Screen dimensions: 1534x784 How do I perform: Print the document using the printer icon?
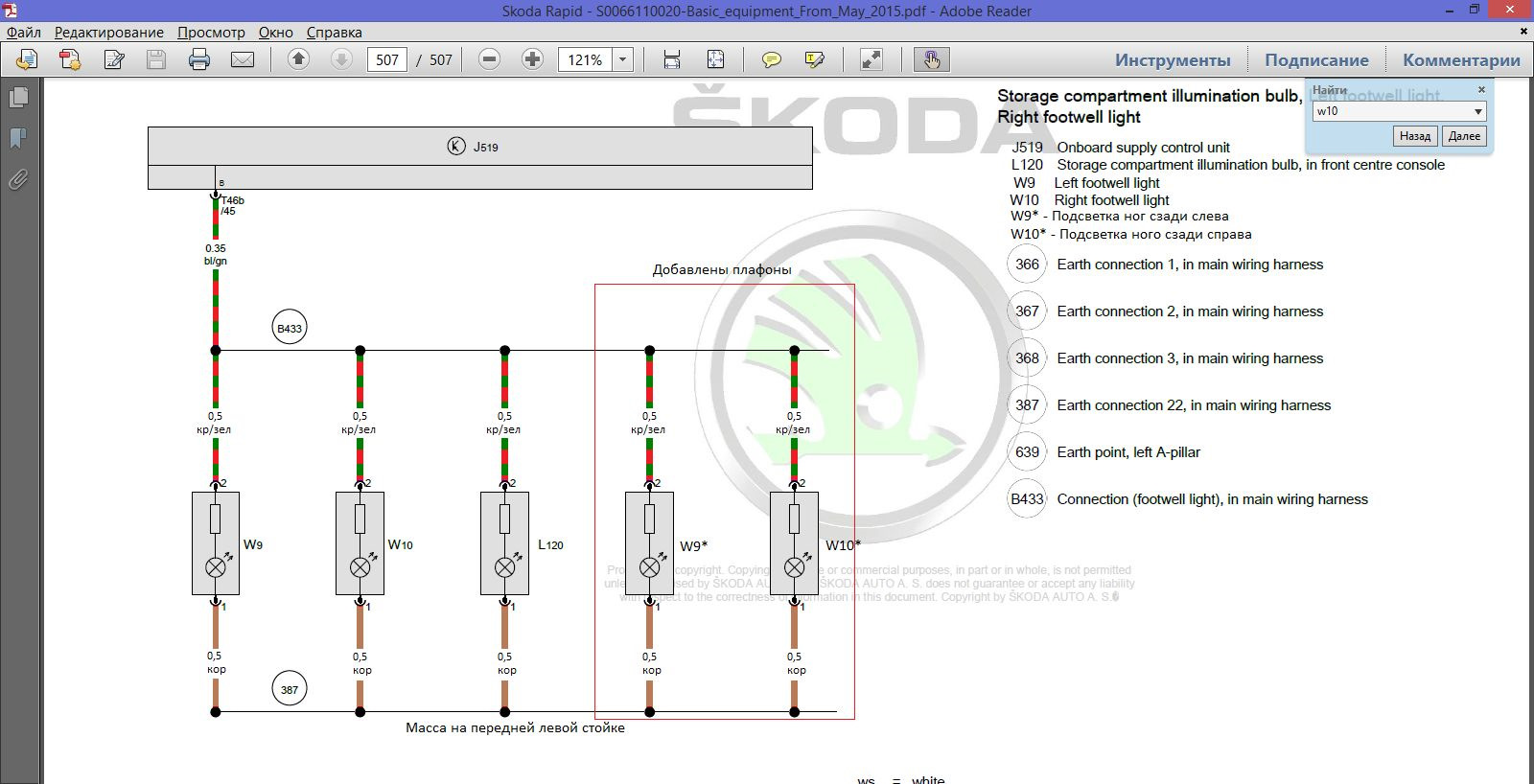(199, 59)
